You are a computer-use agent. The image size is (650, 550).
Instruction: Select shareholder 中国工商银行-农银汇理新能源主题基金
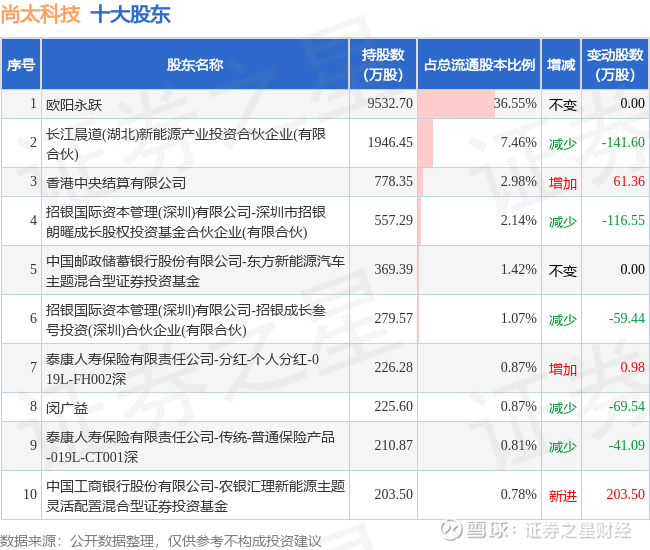click(195, 495)
